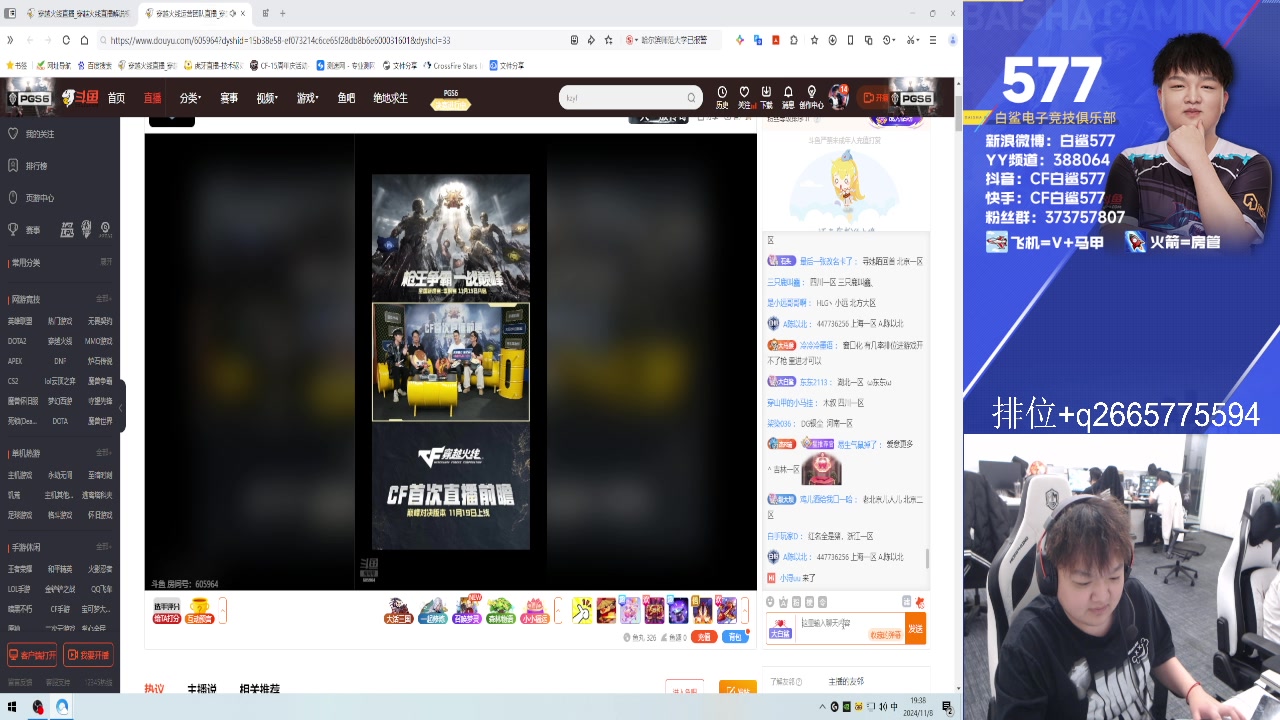Viewport: 1280px width, 720px height.
Task: Click the browser address bar URL
Action: click(280, 40)
